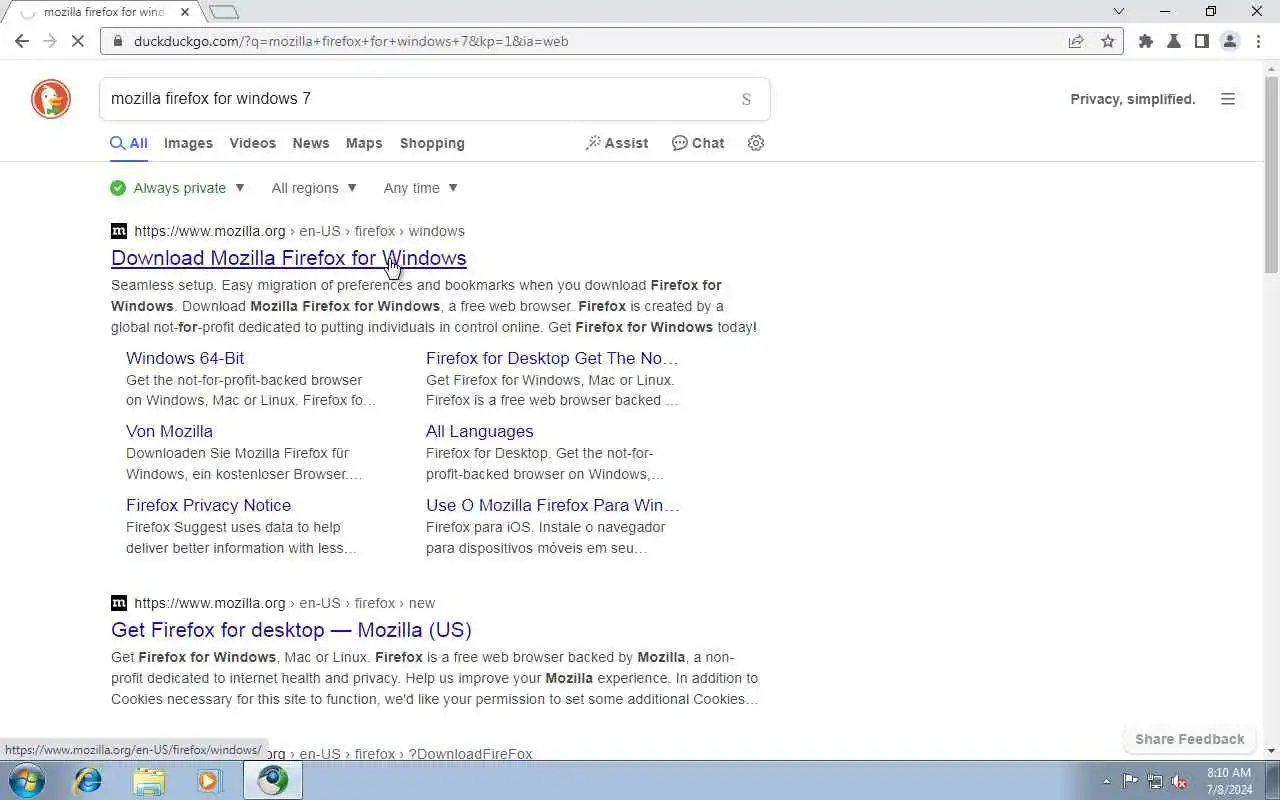Click the Chrome profile avatar

(x=1230, y=41)
